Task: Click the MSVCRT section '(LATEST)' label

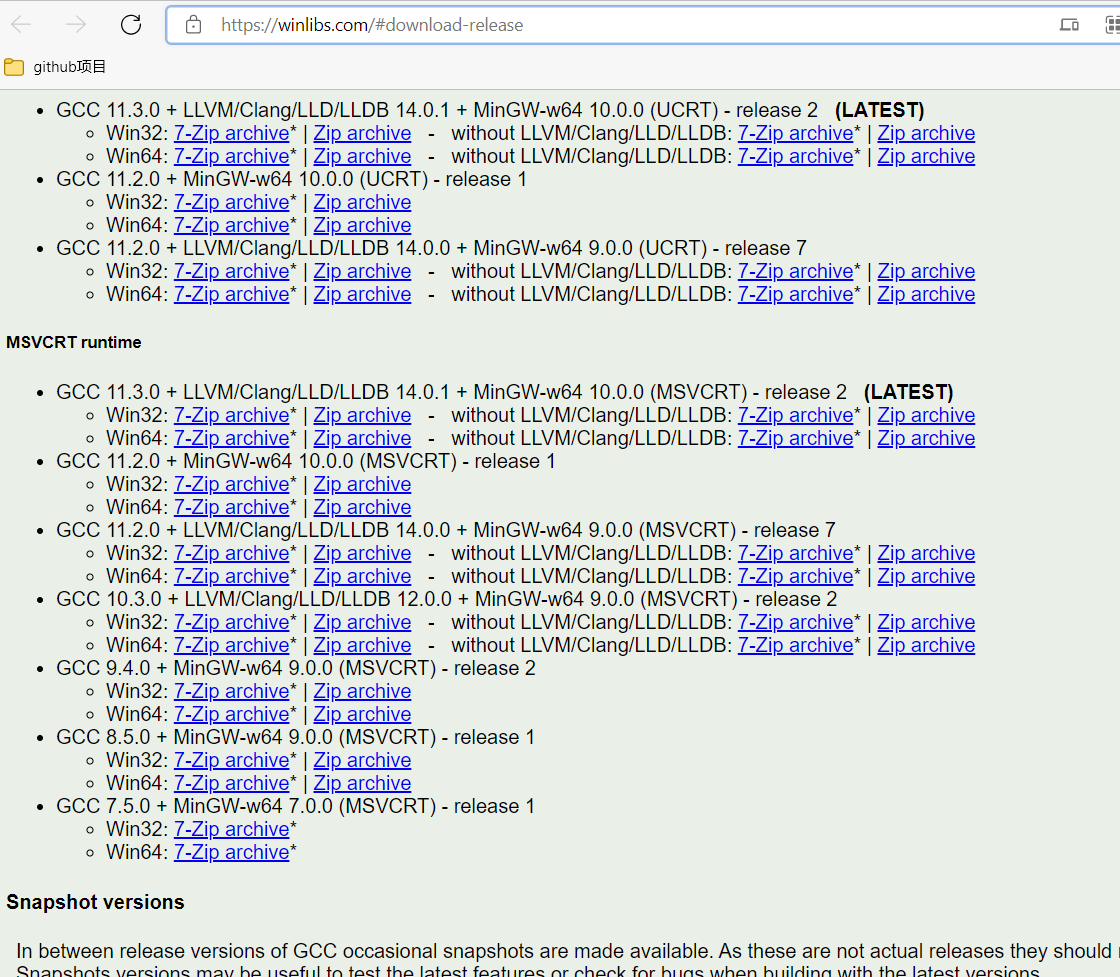Action: click(909, 392)
